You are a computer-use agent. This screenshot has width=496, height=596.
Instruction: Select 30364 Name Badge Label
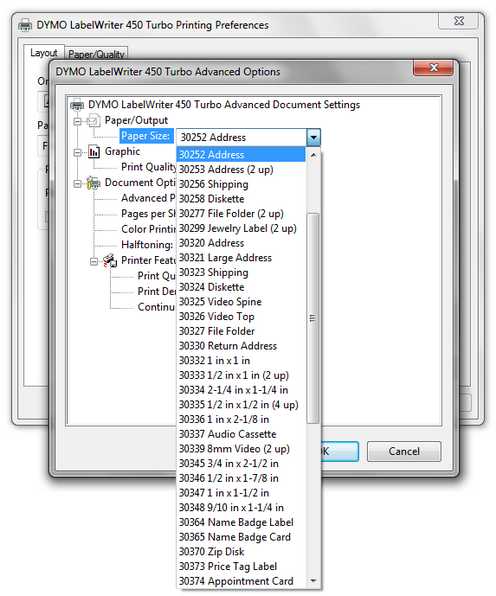click(241, 522)
